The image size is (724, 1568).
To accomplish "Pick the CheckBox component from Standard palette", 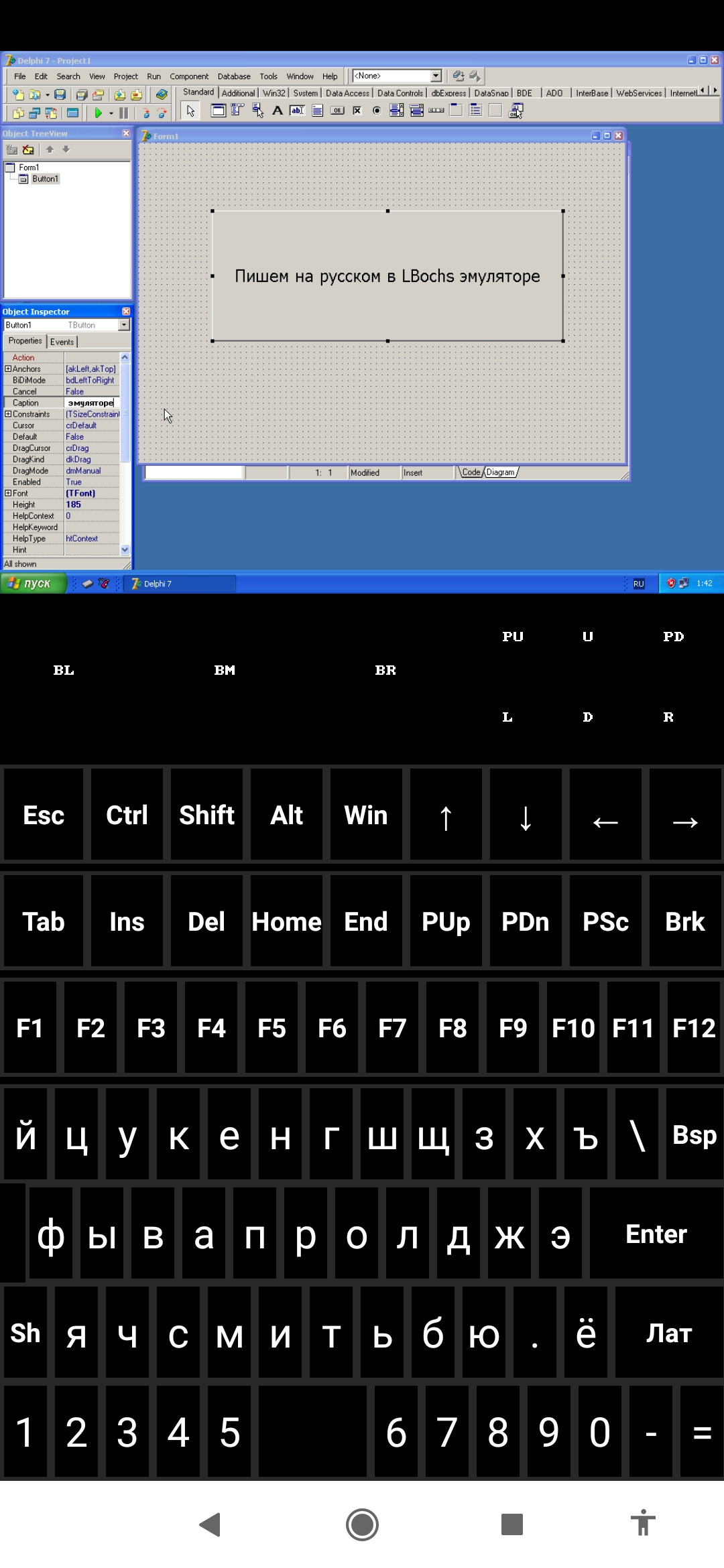I will click(x=357, y=111).
